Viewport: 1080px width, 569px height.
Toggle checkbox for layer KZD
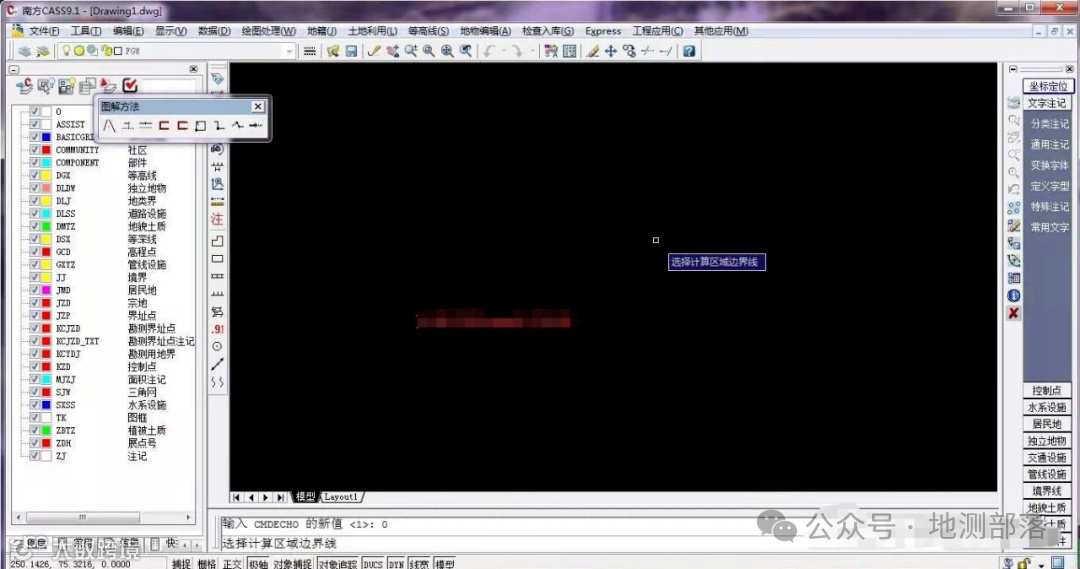(34, 366)
